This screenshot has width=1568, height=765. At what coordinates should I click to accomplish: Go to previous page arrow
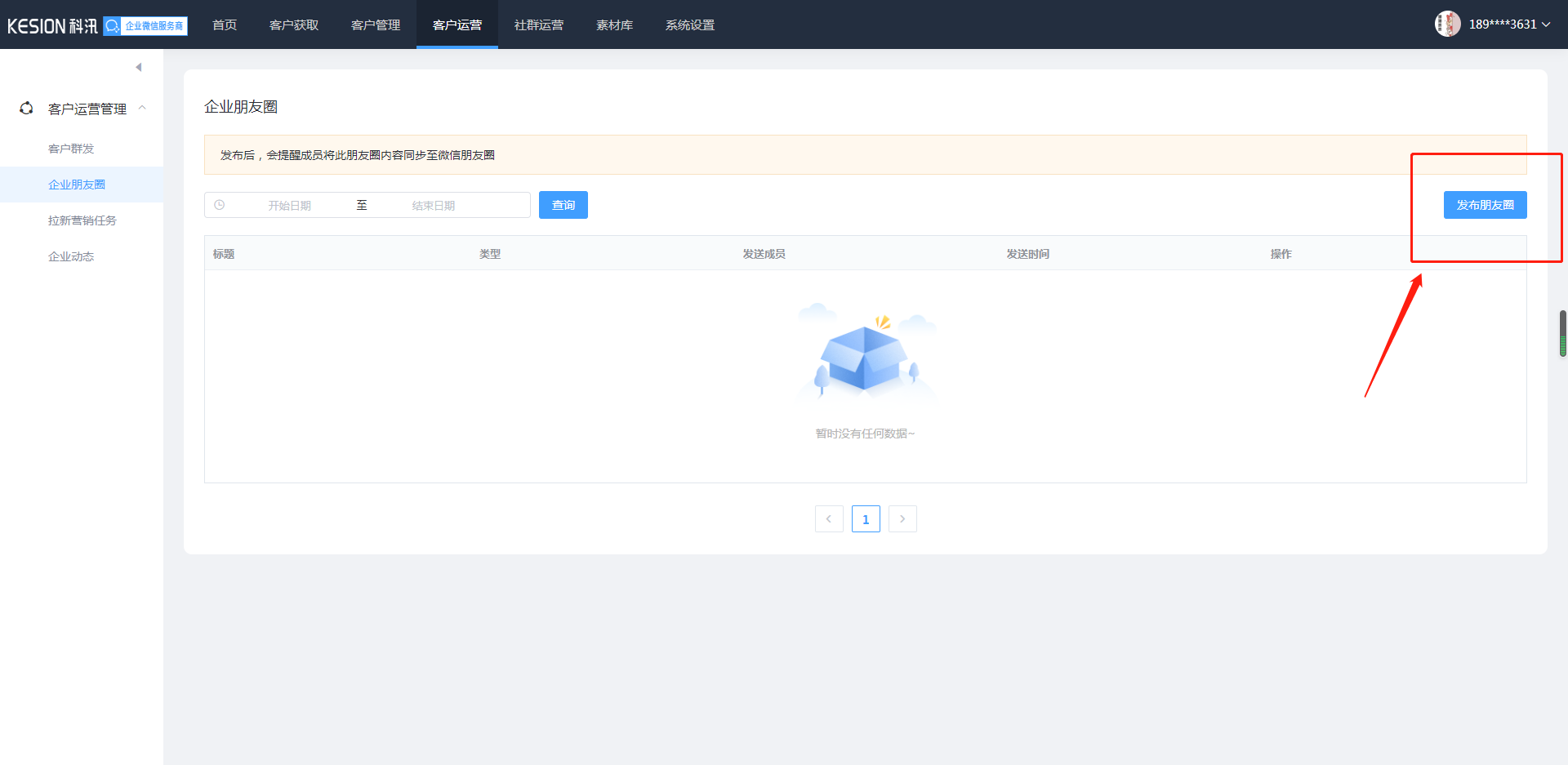(829, 519)
